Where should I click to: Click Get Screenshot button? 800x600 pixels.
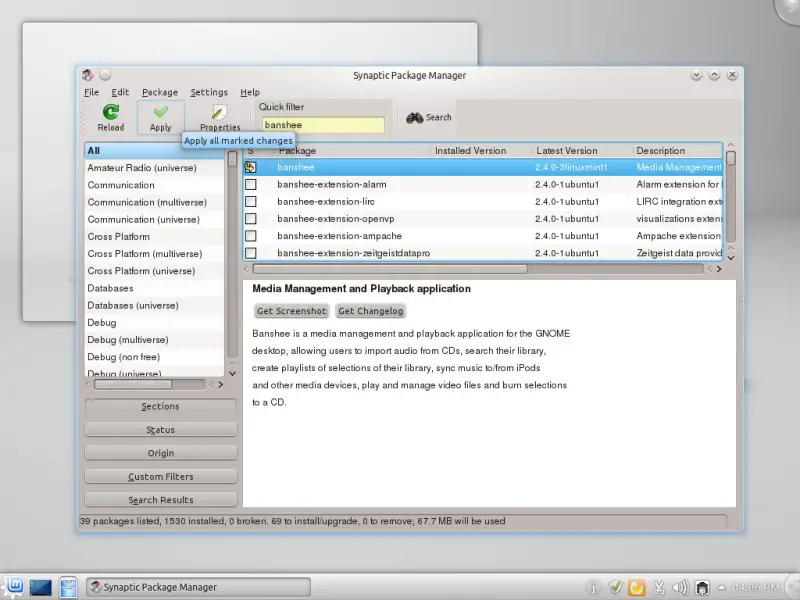pyautogui.click(x=291, y=311)
